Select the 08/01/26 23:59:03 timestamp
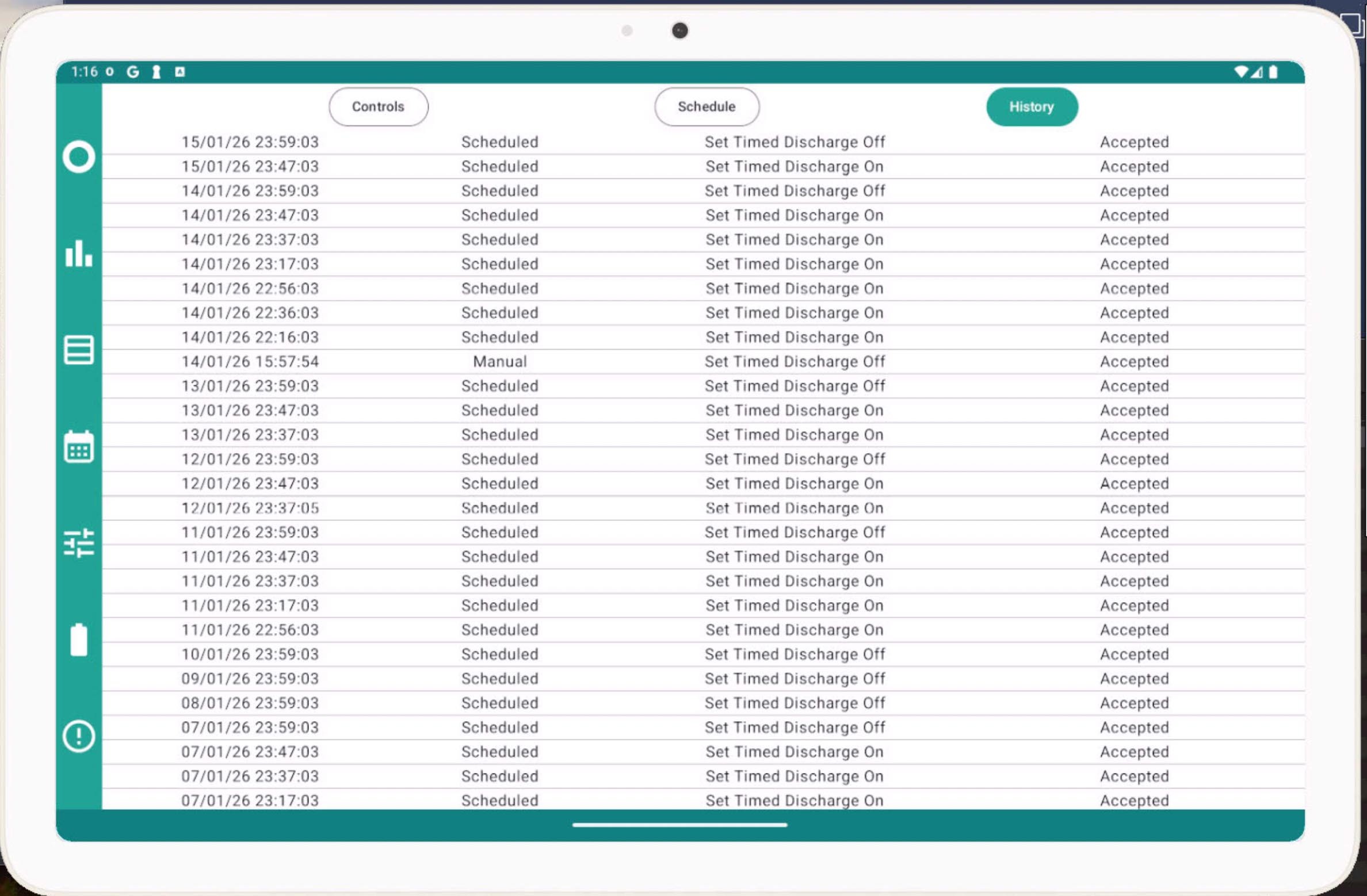This screenshot has height=896, width=1367. [x=250, y=703]
